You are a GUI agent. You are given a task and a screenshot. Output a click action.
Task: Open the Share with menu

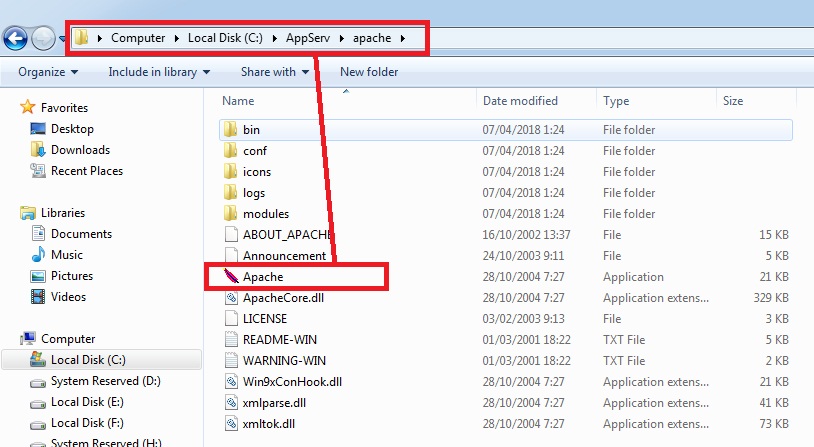click(x=275, y=72)
